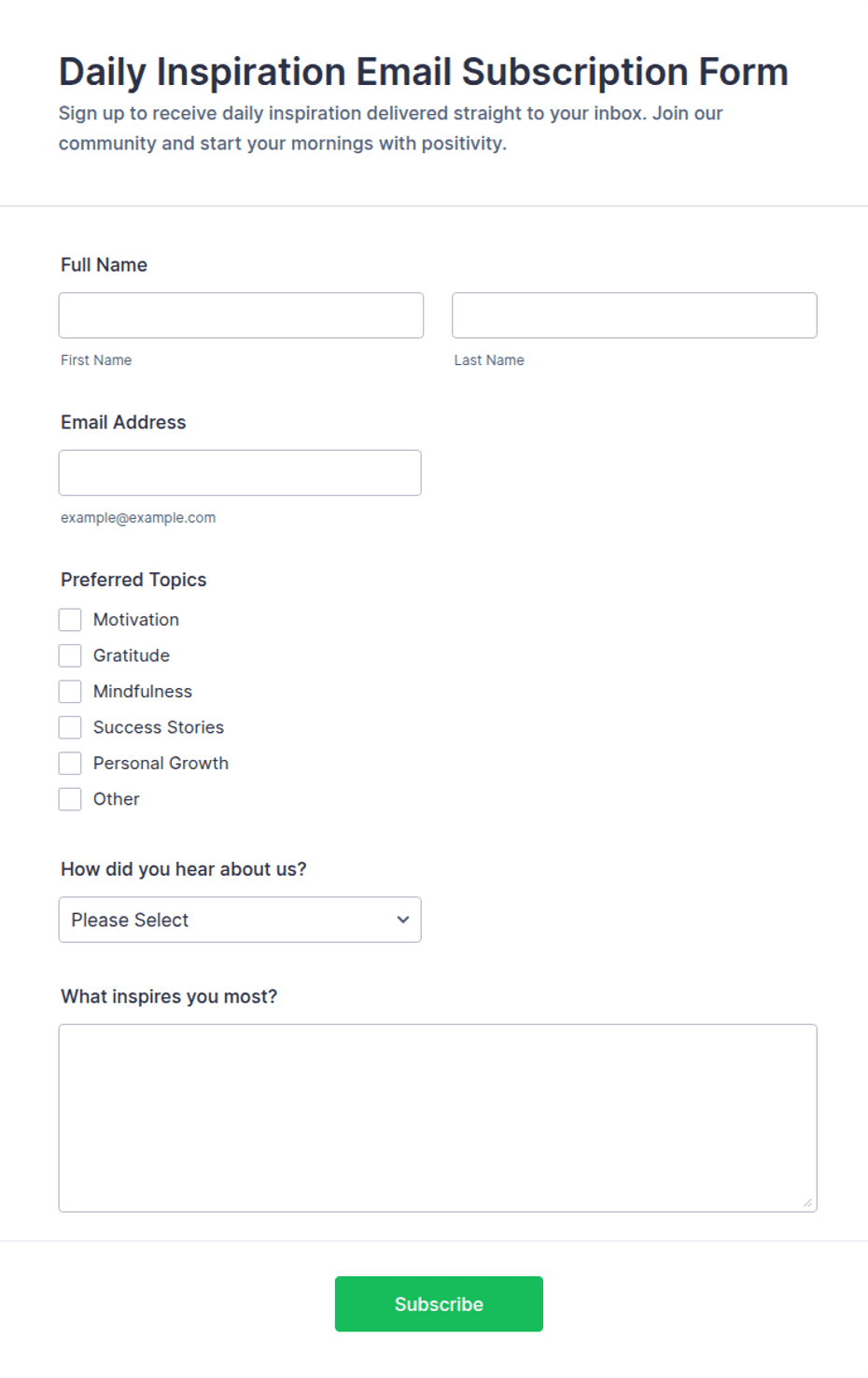
Task: Click the green Subscribe button
Action: [439, 1304]
